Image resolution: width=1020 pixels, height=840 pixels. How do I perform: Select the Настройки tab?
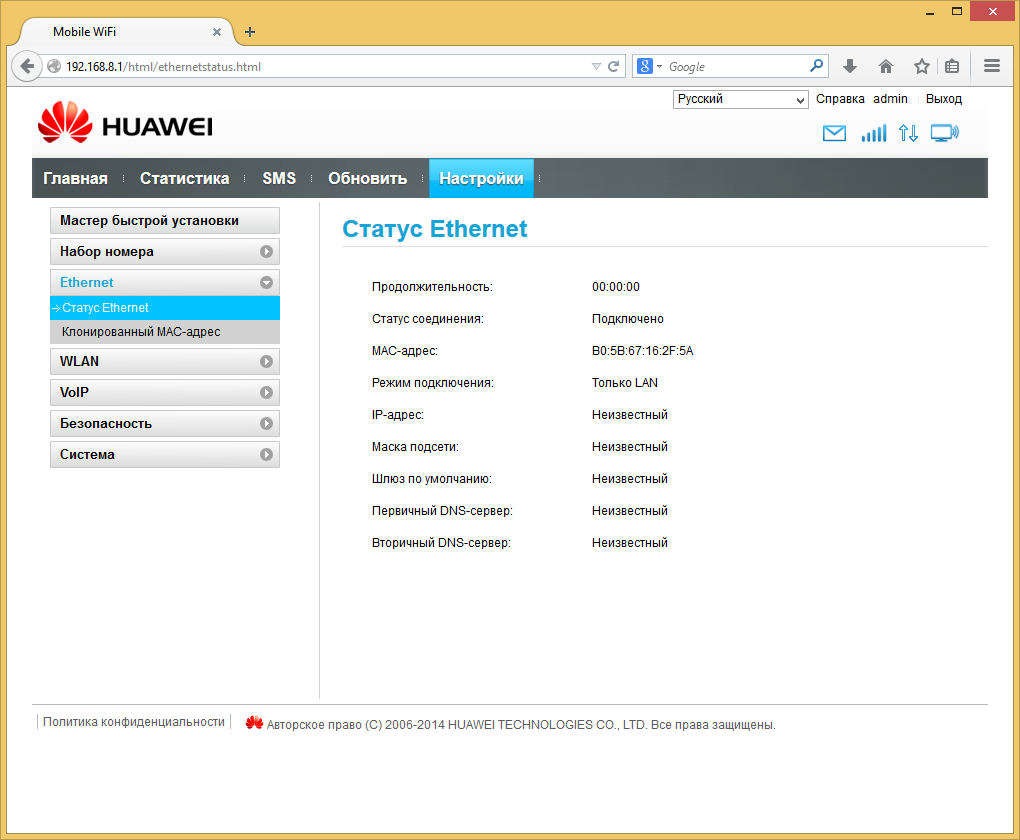[481, 178]
